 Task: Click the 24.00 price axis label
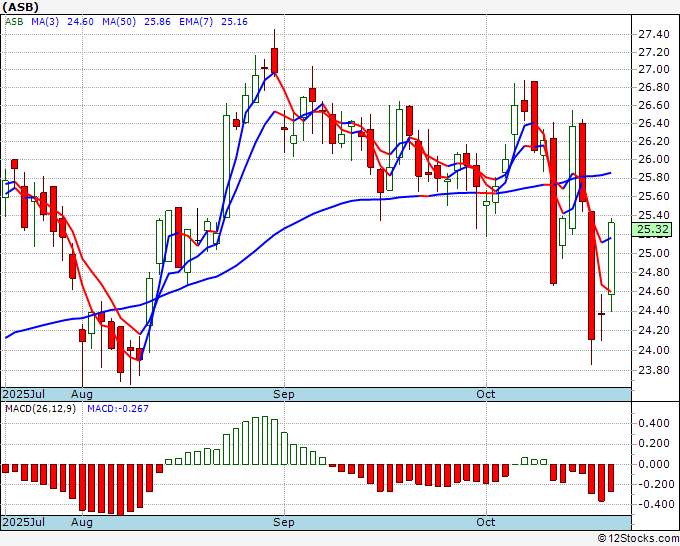pyautogui.click(x=654, y=350)
